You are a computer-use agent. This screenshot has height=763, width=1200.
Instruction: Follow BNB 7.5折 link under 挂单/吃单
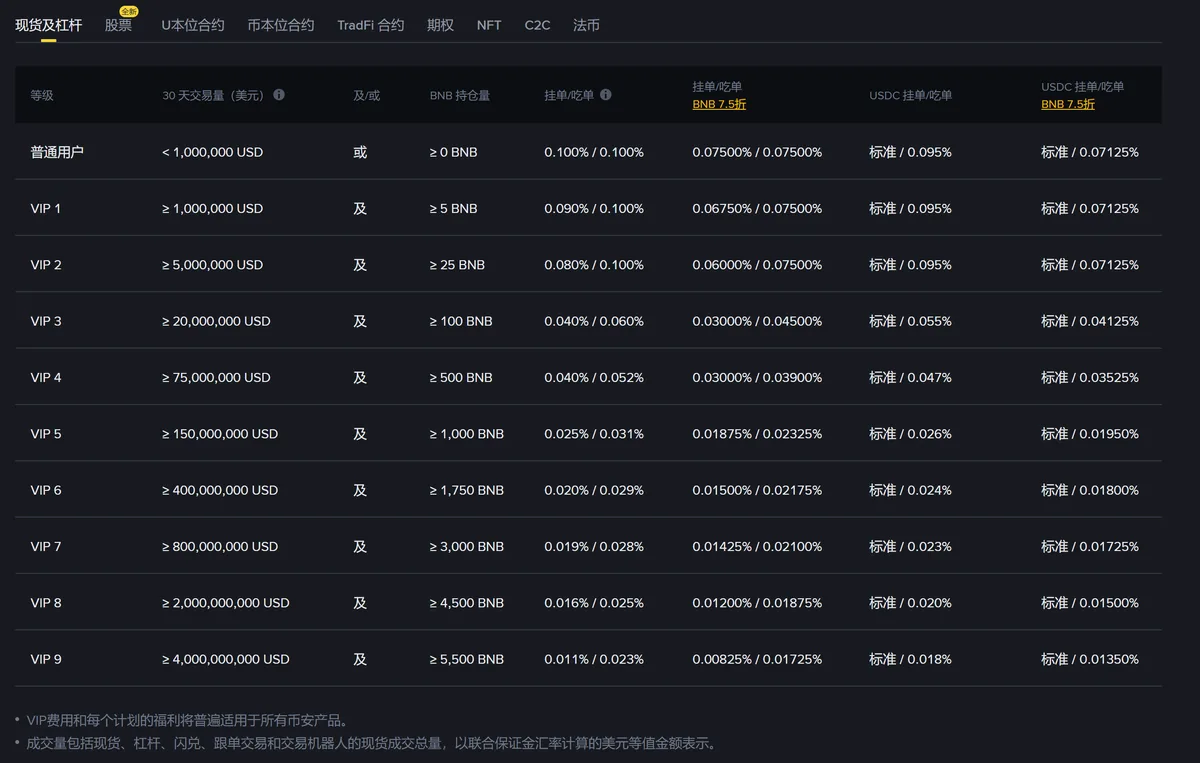tap(719, 104)
